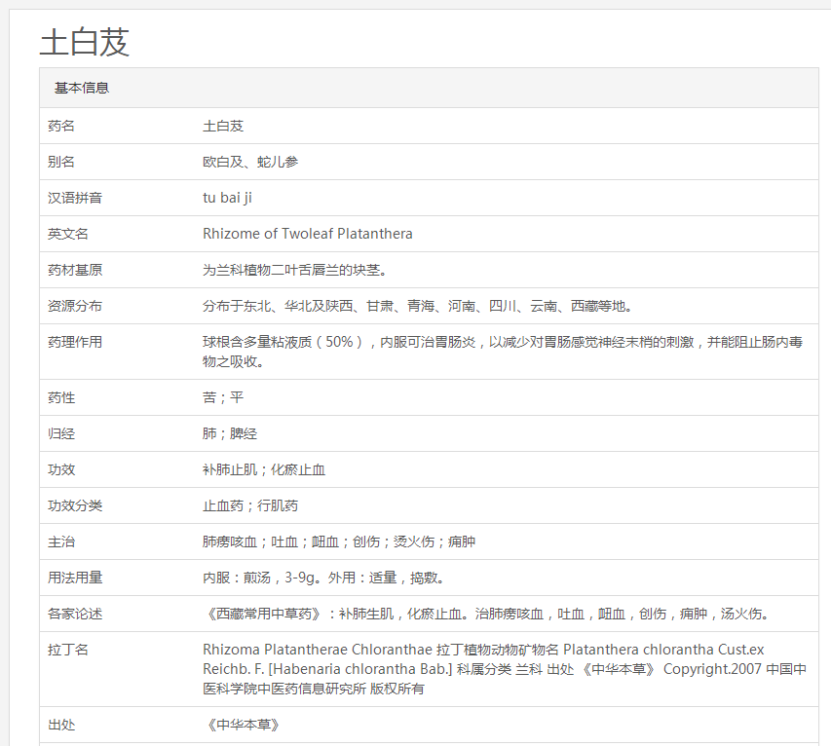Select indications text starting 肺痨咳血
The width and height of the screenshot is (831, 746).
tap(339, 542)
